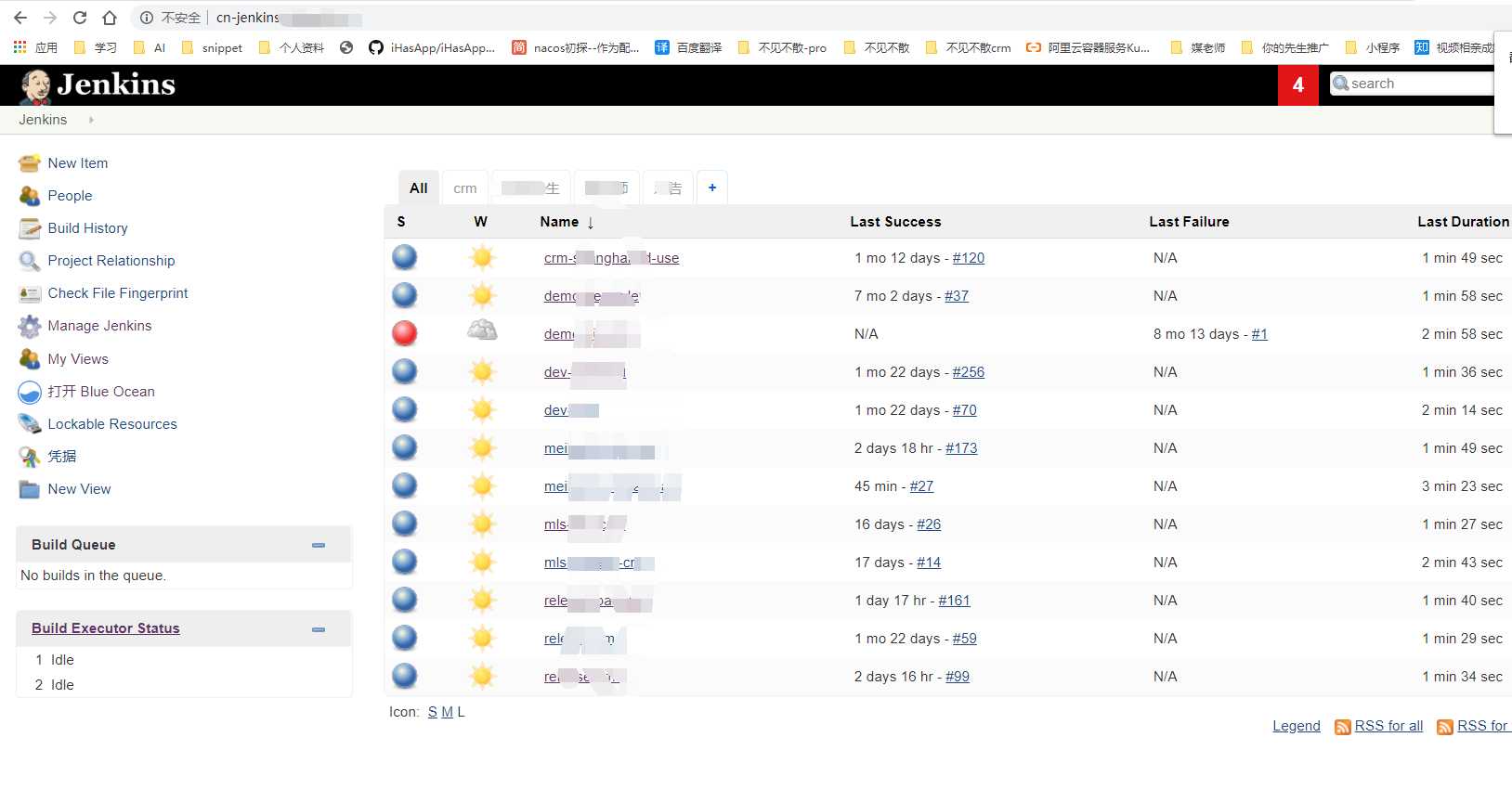Open the 百度翻译 bookmark
Image resolution: width=1512 pixels, height=802 pixels.
tap(688, 47)
